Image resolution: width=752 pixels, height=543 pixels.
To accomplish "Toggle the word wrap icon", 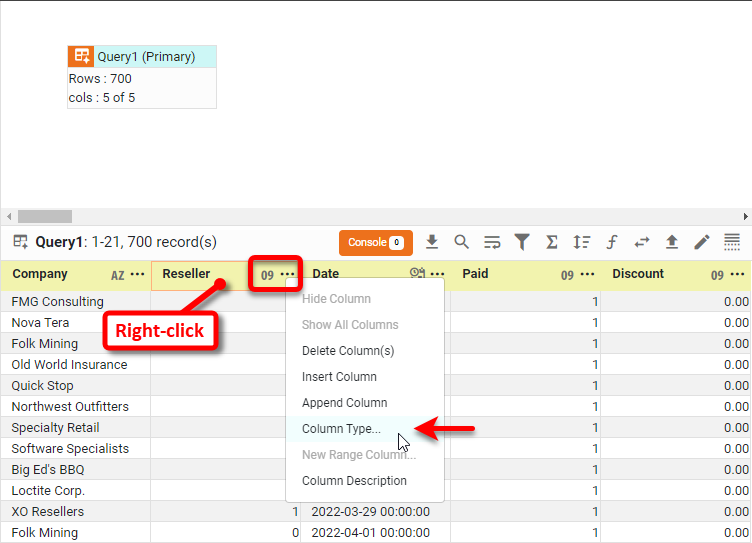I will [492, 242].
